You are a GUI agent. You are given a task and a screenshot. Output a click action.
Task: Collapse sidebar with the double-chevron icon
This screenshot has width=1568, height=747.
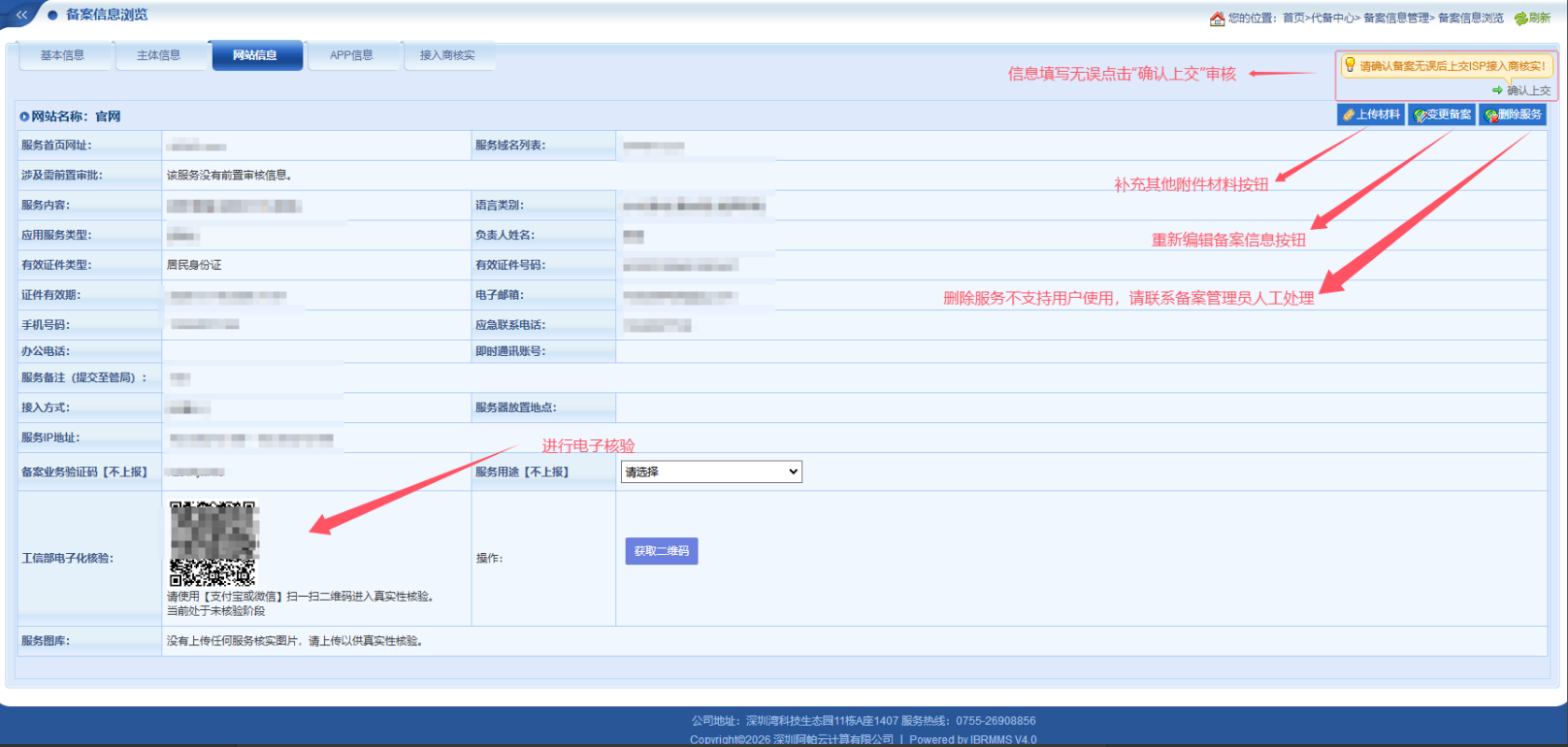click(21, 15)
